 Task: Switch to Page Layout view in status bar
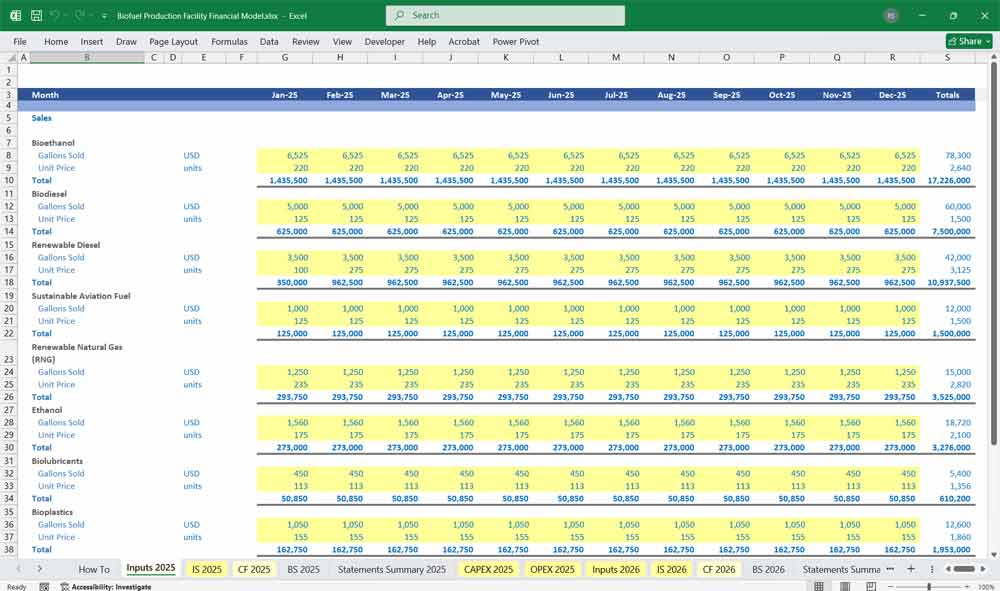click(844, 586)
